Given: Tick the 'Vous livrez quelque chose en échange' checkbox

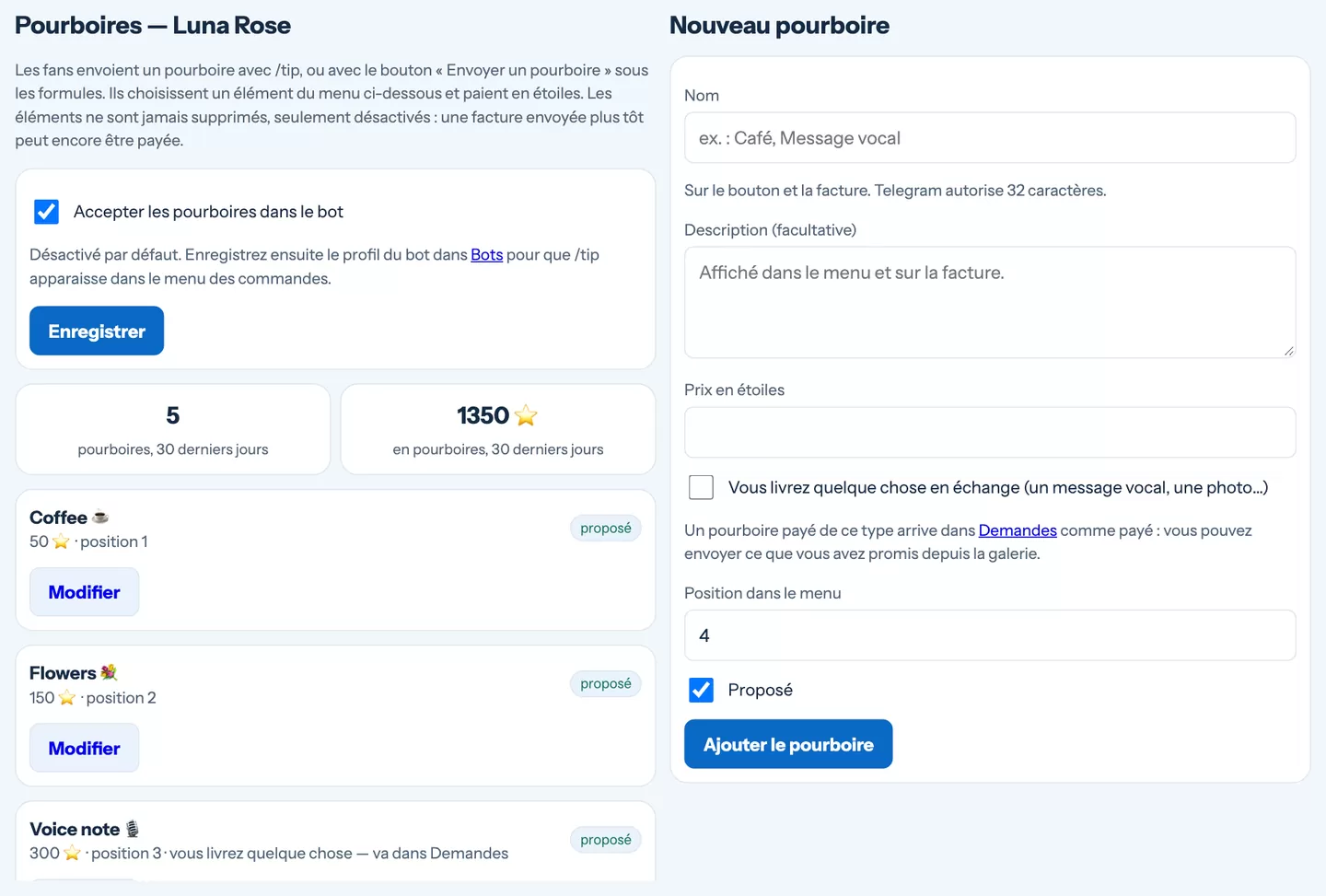Looking at the screenshot, I should tap(701, 487).
